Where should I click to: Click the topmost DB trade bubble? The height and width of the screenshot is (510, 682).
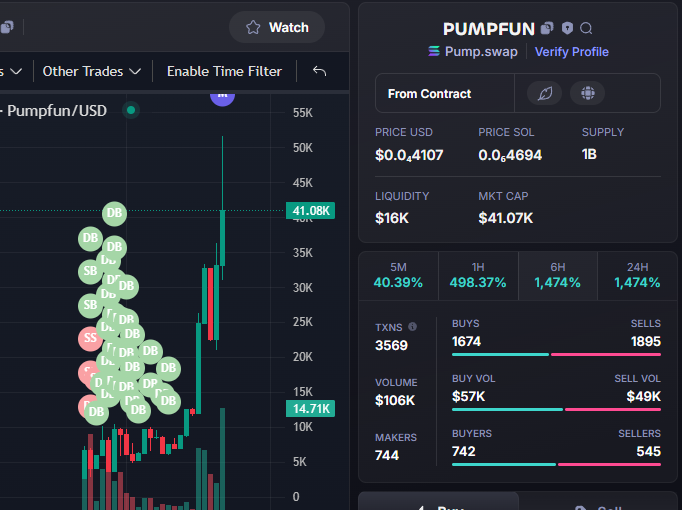[114, 213]
